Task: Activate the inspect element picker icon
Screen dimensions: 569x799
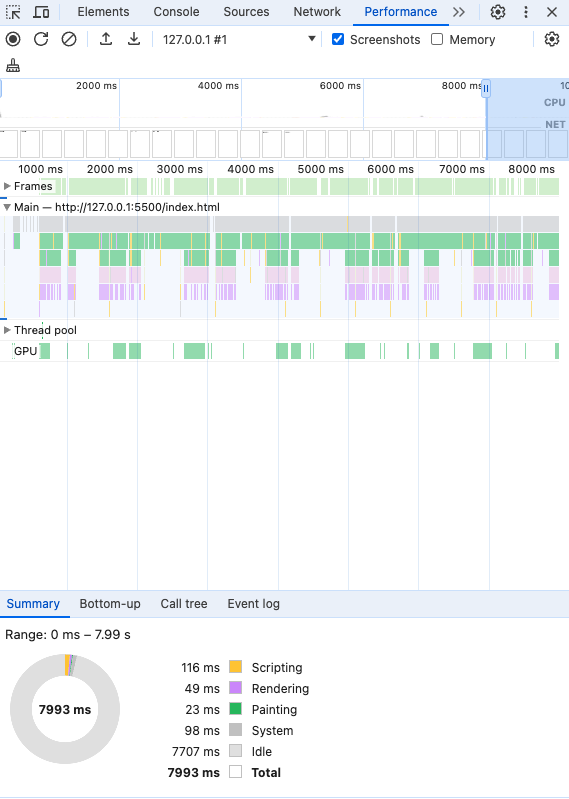Action: coord(13,12)
